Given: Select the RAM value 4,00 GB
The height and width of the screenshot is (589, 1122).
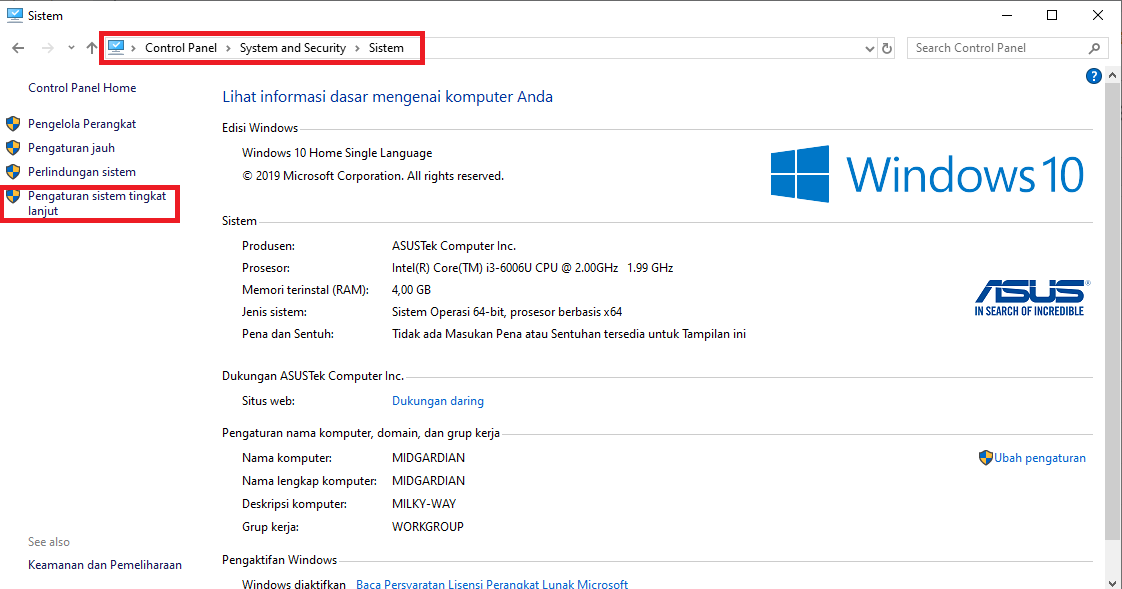Looking at the screenshot, I should tap(411, 290).
